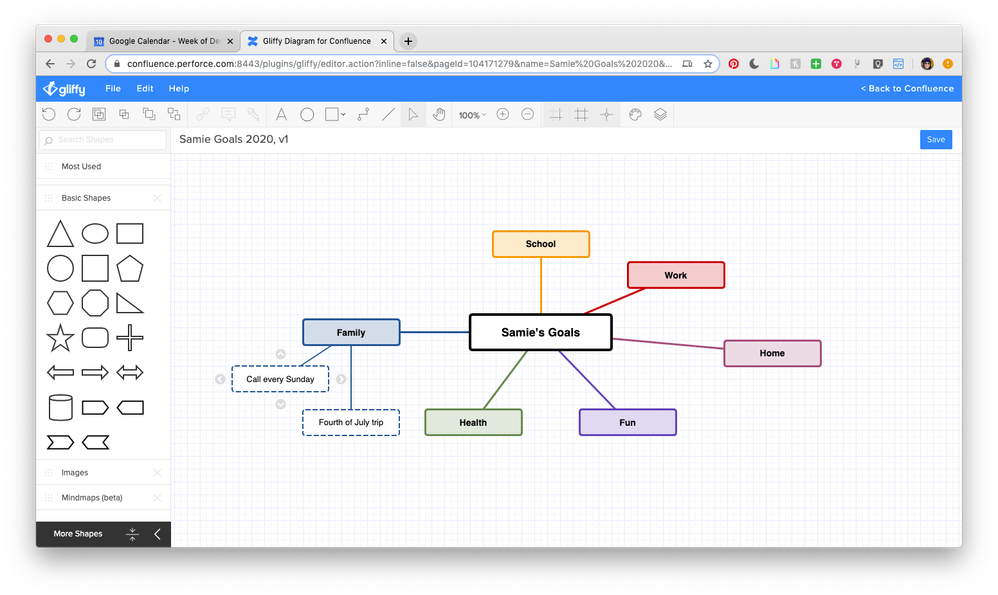Zoom in using the plus icon

[x=503, y=114]
